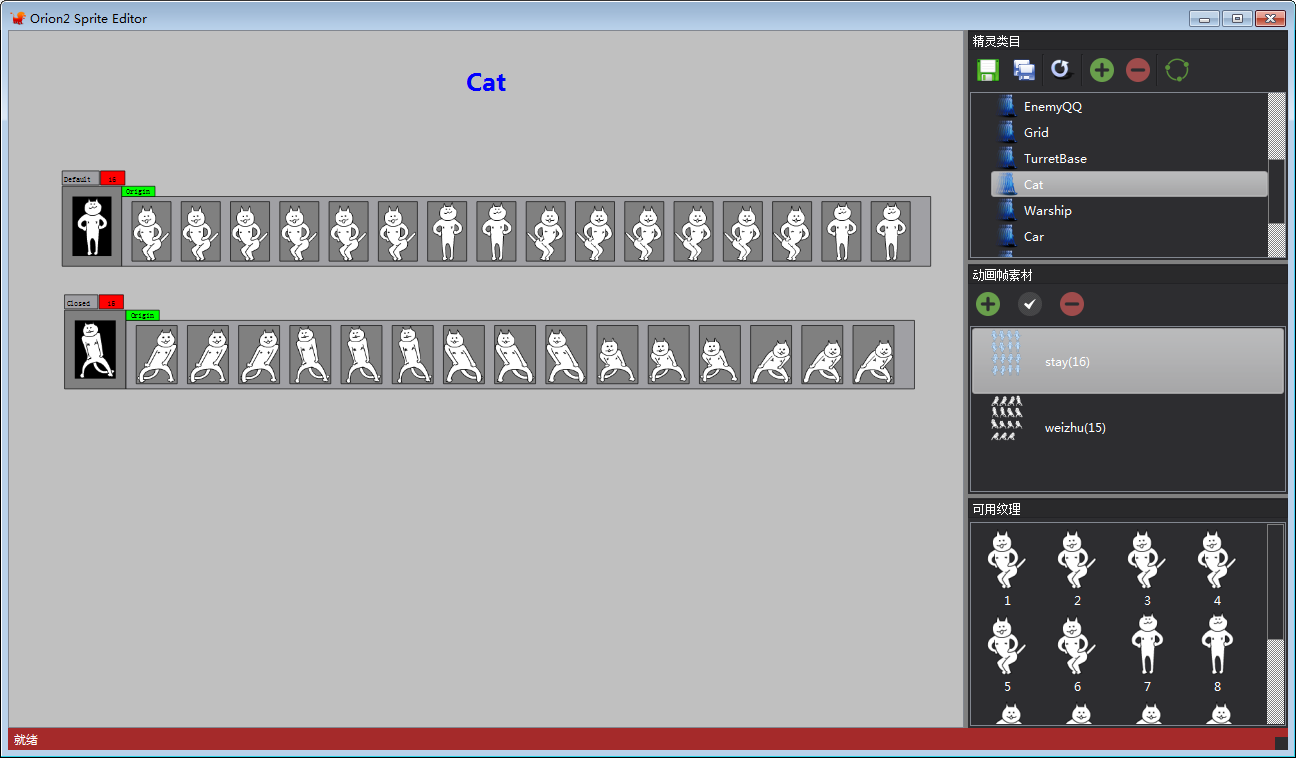
Task: Click the sprite category list scrollbar
Action: click(1276, 175)
